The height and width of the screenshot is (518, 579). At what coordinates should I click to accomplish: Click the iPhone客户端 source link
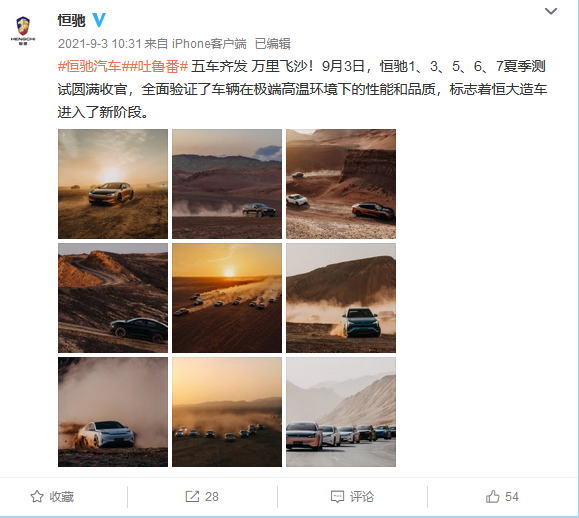(209, 44)
